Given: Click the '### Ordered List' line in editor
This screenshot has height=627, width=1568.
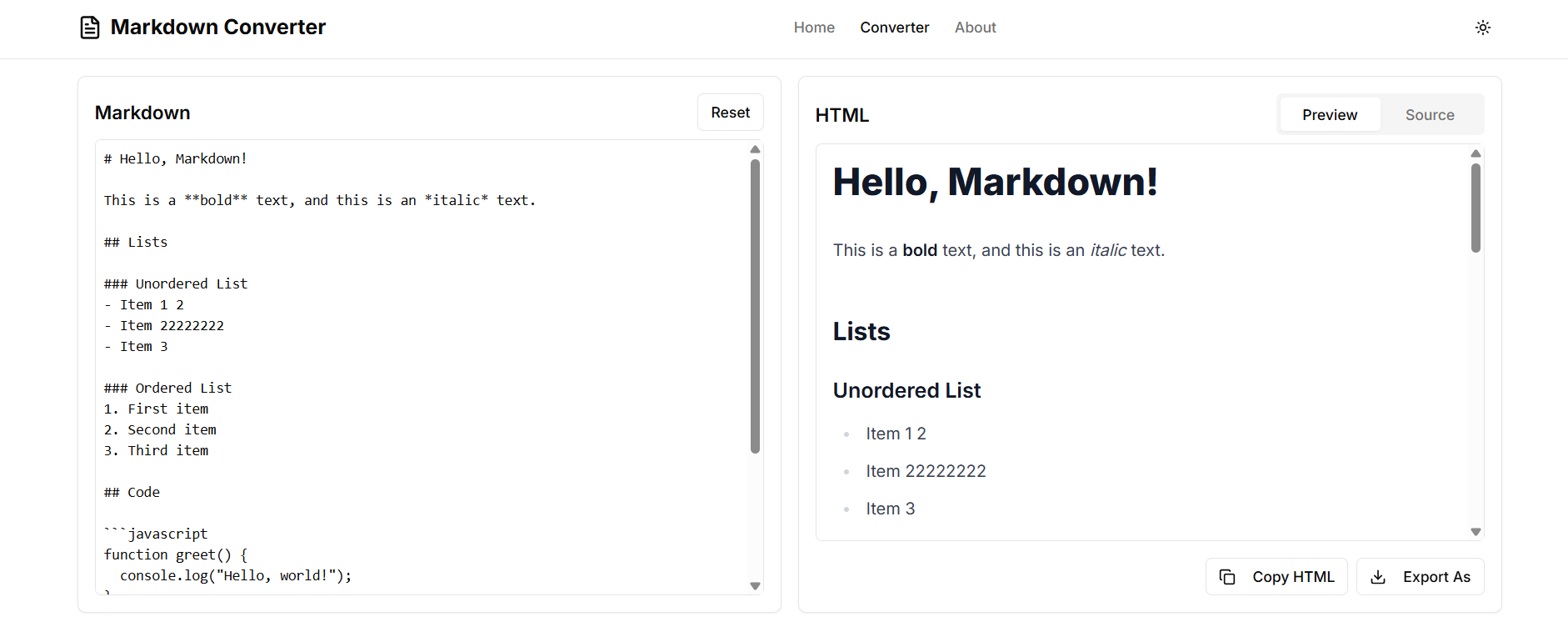Looking at the screenshot, I should click(x=168, y=388).
